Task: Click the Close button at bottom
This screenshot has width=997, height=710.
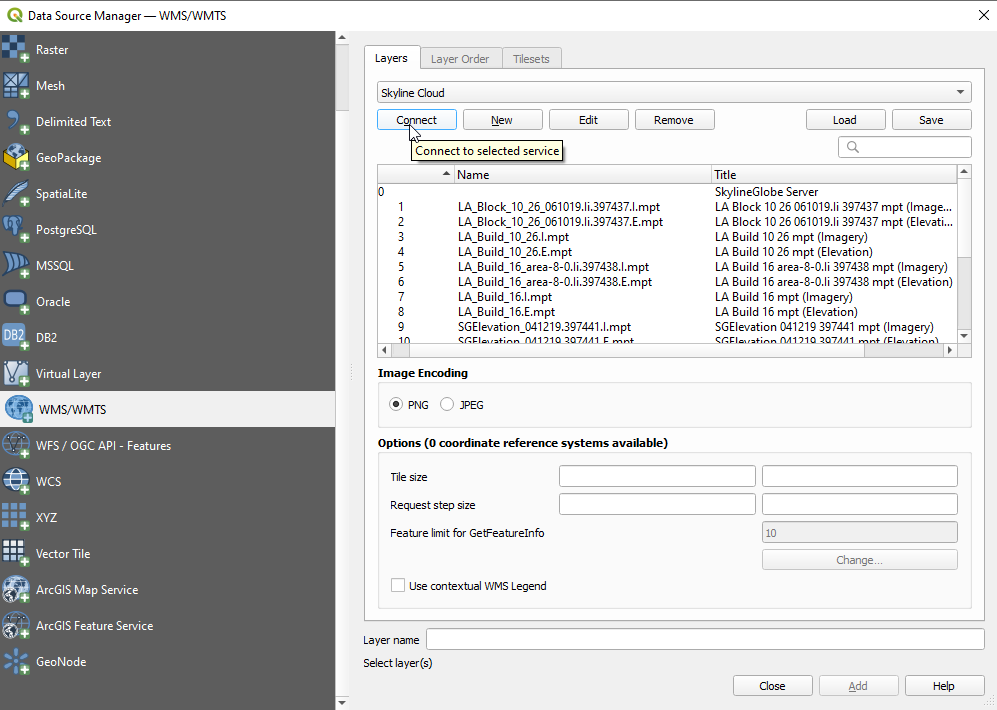Action: 773,686
